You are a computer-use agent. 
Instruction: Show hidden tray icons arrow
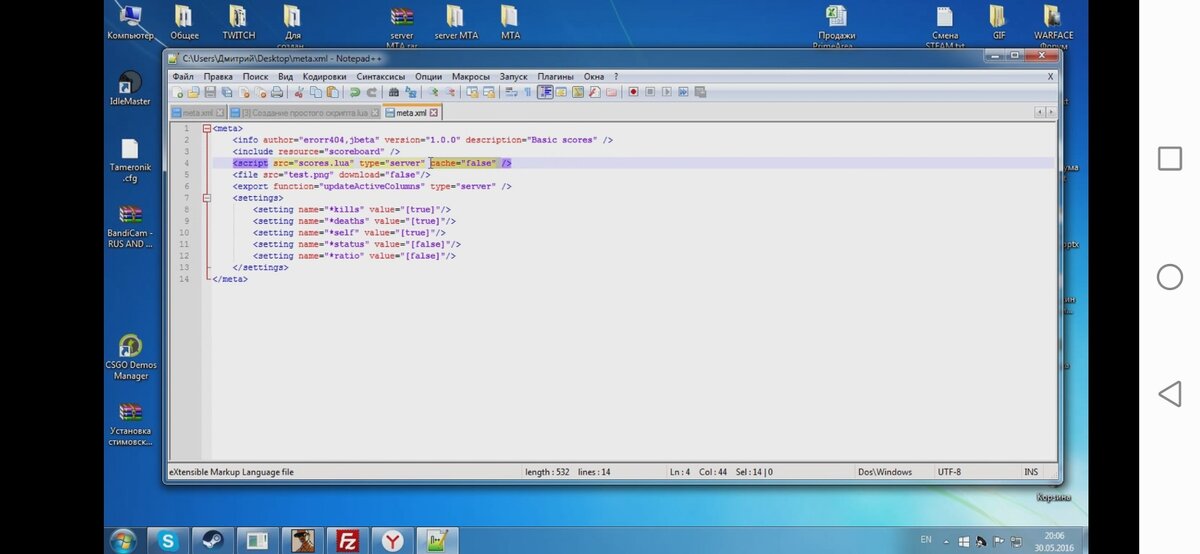[945, 541]
